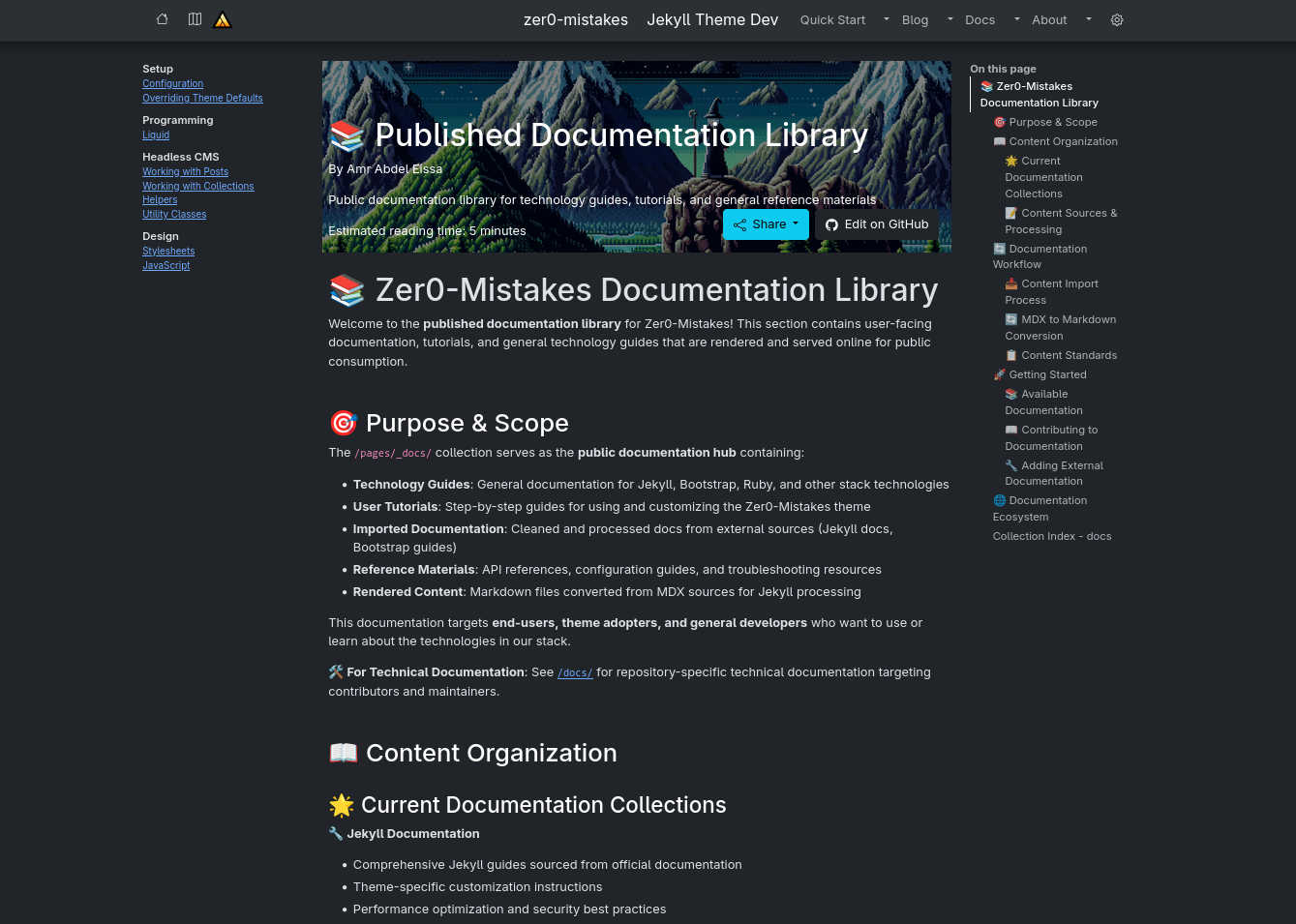1296x924 pixels.
Task: Click the zer0-mistakes site title
Action: (575, 20)
